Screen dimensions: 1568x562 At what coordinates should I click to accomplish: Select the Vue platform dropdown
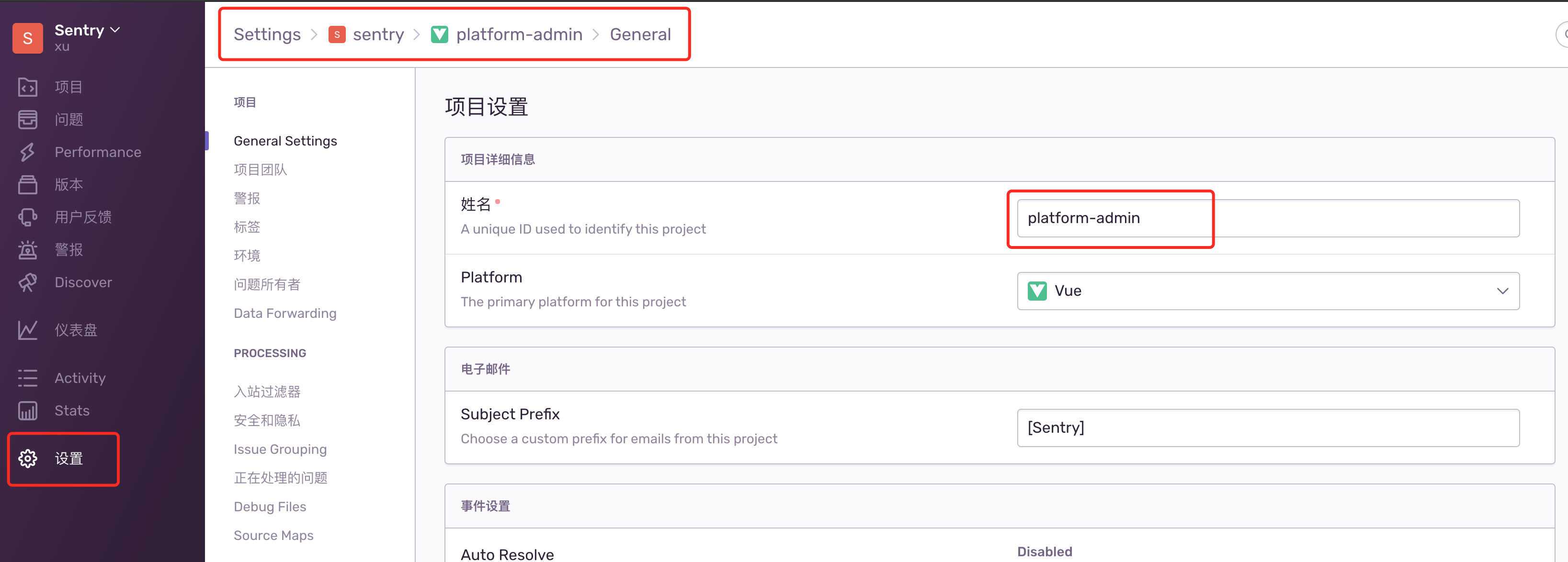pyautogui.click(x=1265, y=291)
